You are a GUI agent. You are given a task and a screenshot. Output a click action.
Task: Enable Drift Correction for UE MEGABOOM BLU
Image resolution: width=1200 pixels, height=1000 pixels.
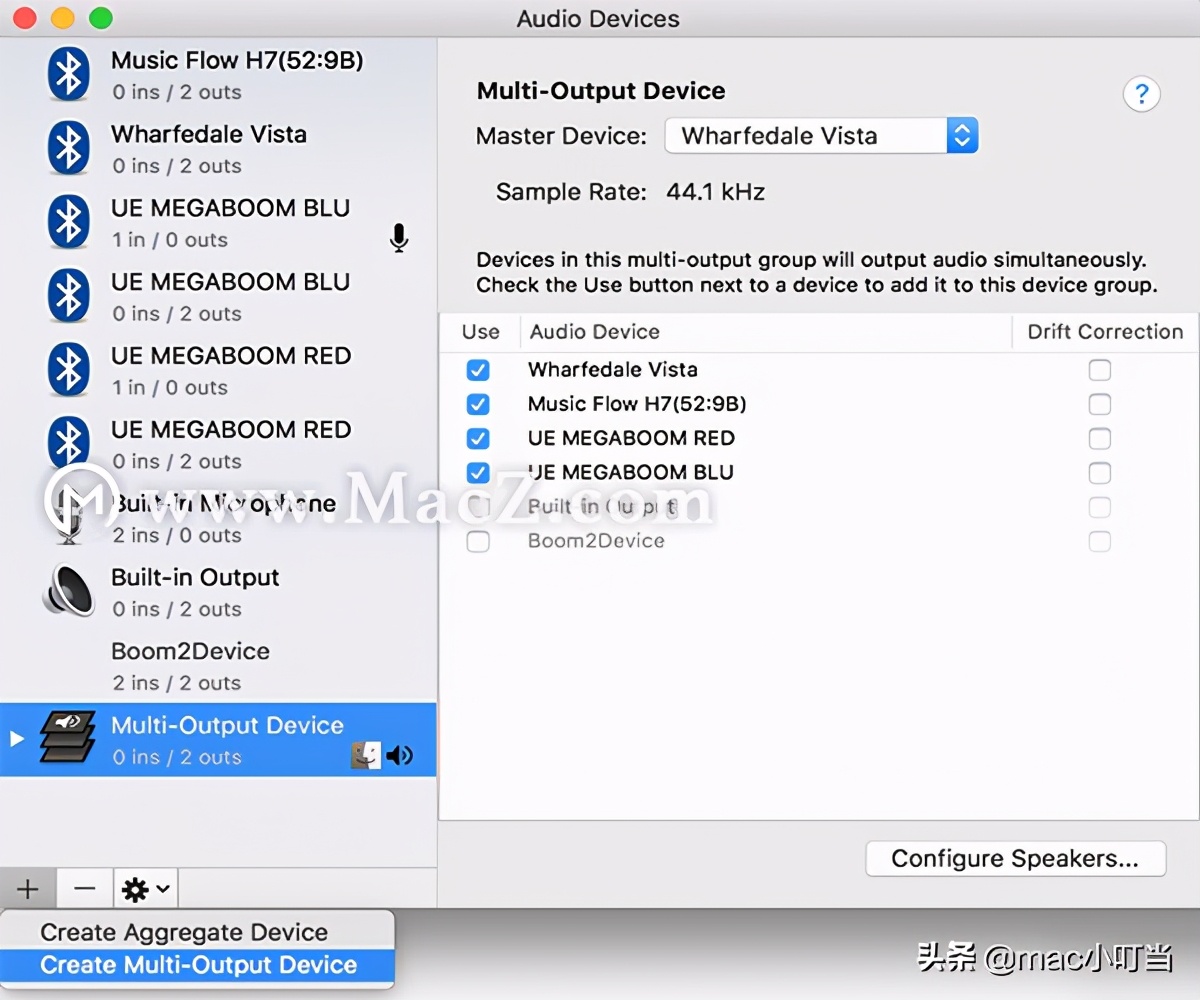coord(1100,472)
